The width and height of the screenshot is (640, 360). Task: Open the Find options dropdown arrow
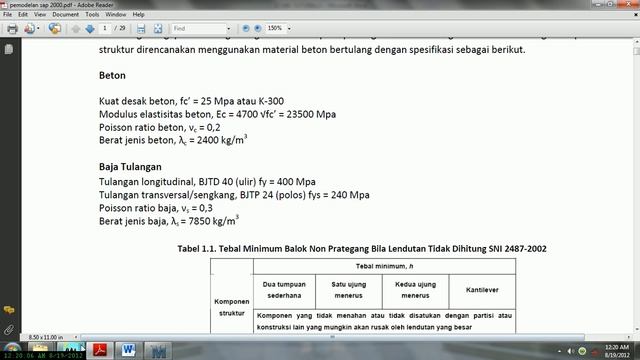(x=229, y=29)
